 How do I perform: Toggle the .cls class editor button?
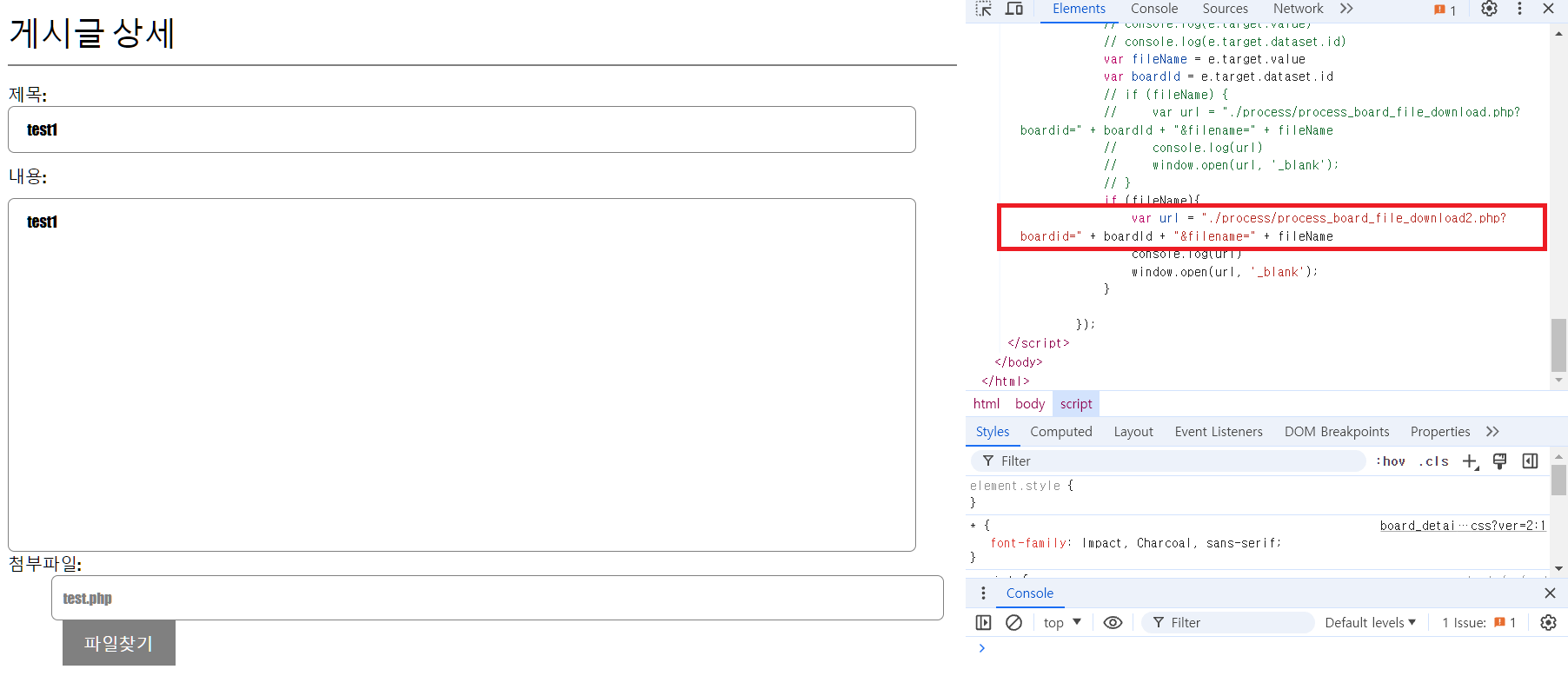point(1433,461)
